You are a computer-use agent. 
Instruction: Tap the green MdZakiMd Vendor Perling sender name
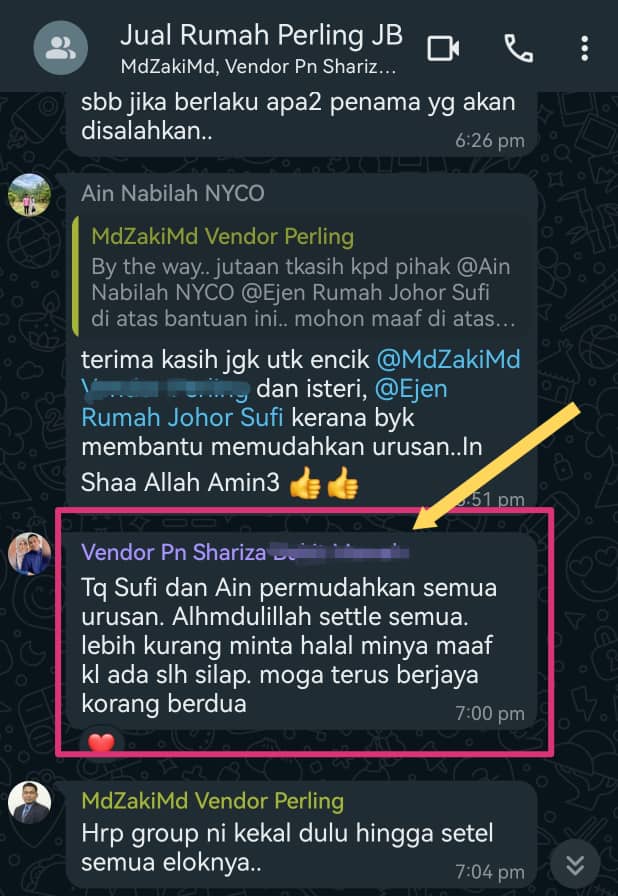(212, 801)
